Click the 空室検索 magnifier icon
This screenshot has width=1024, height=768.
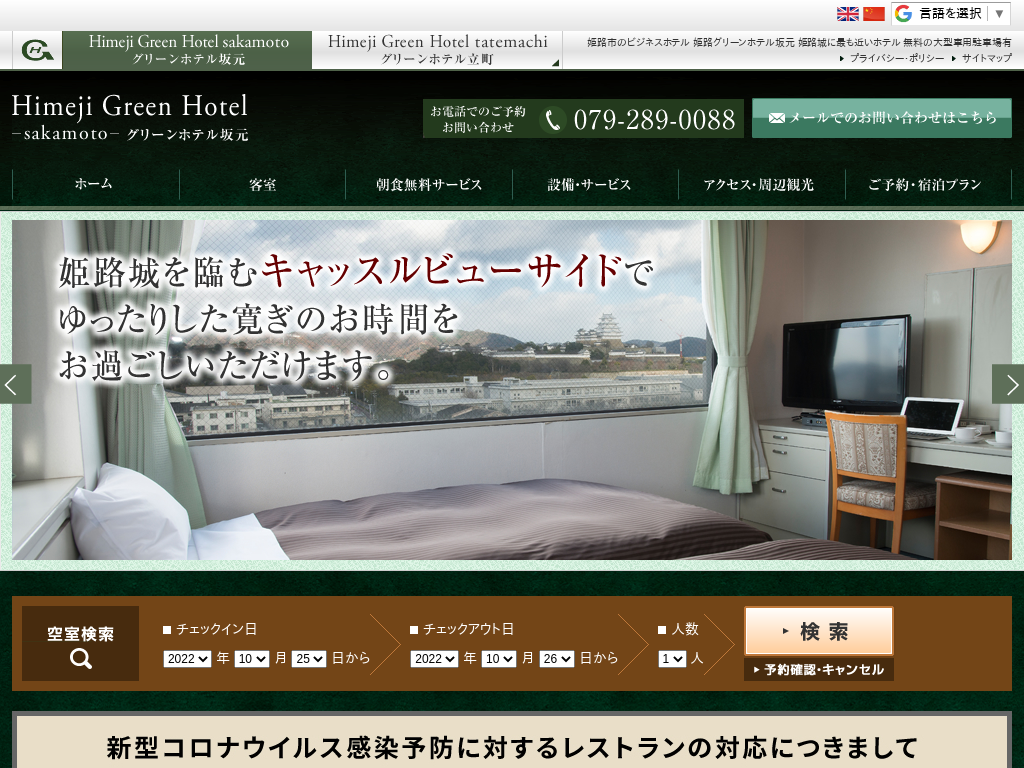81,659
